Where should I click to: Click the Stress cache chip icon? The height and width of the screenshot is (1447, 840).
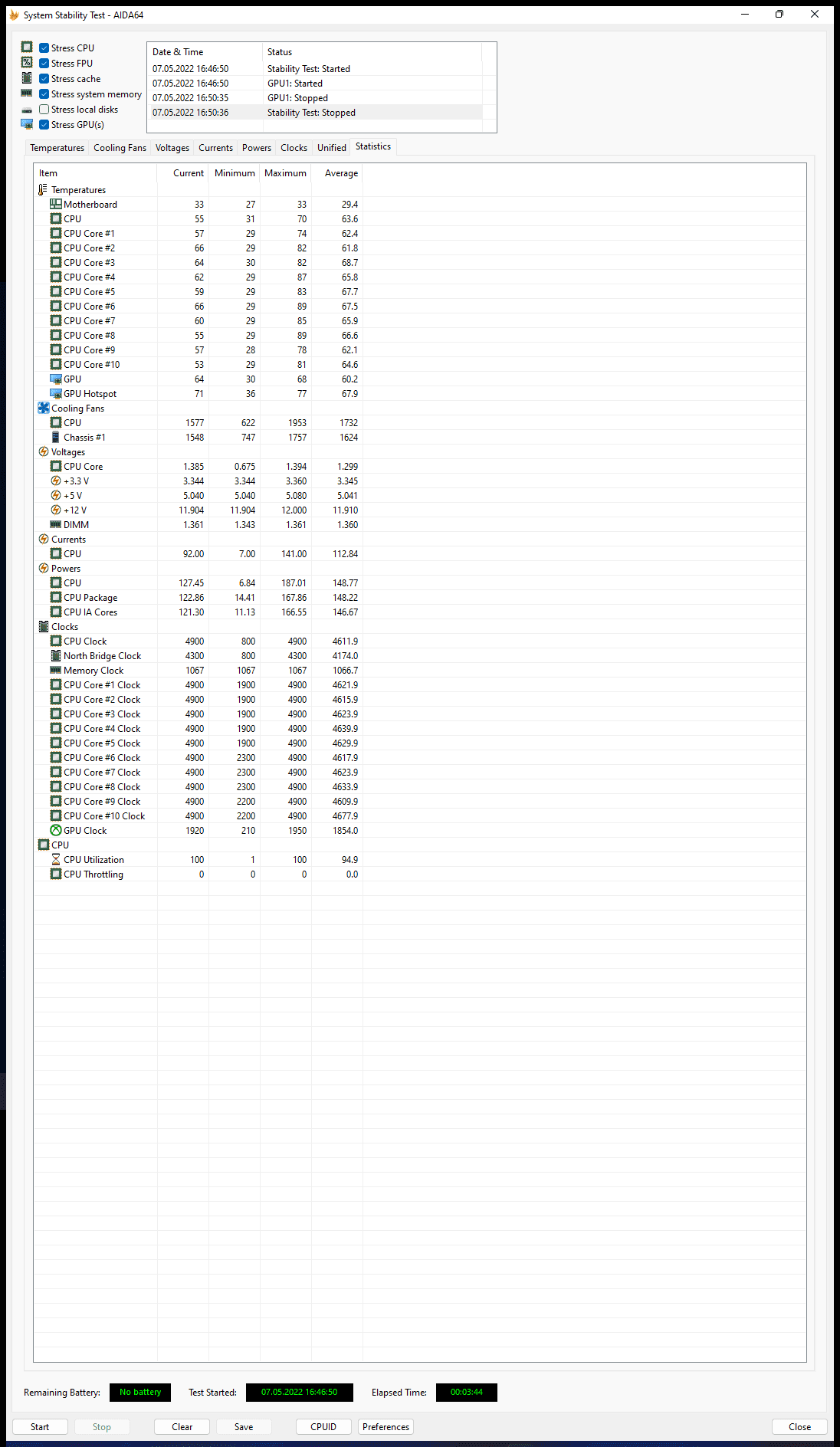(x=27, y=78)
